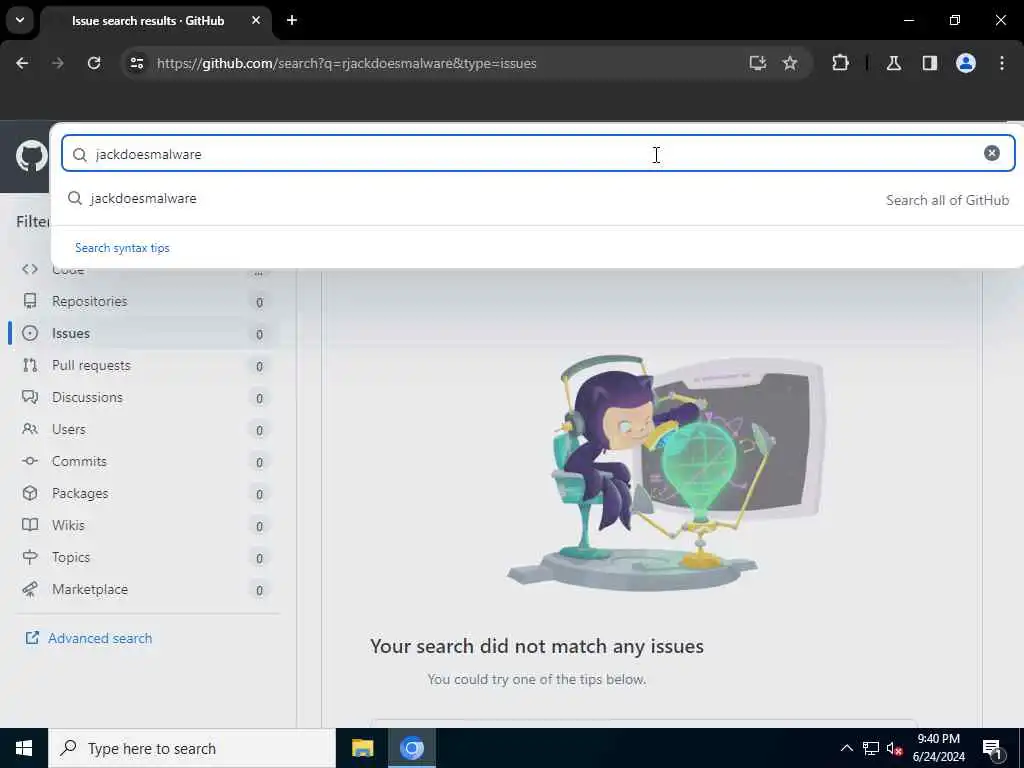Click the muted volume tray icon
1024x768 pixels.
[894, 748]
